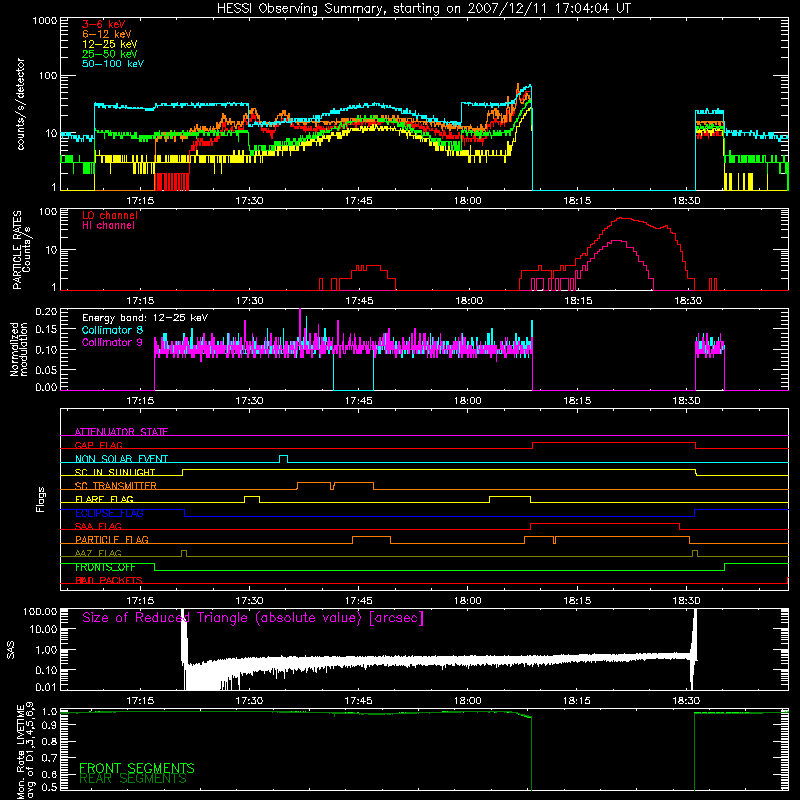Click the "LO channel" legend label
This screenshot has width=800, height=800.
[110, 215]
